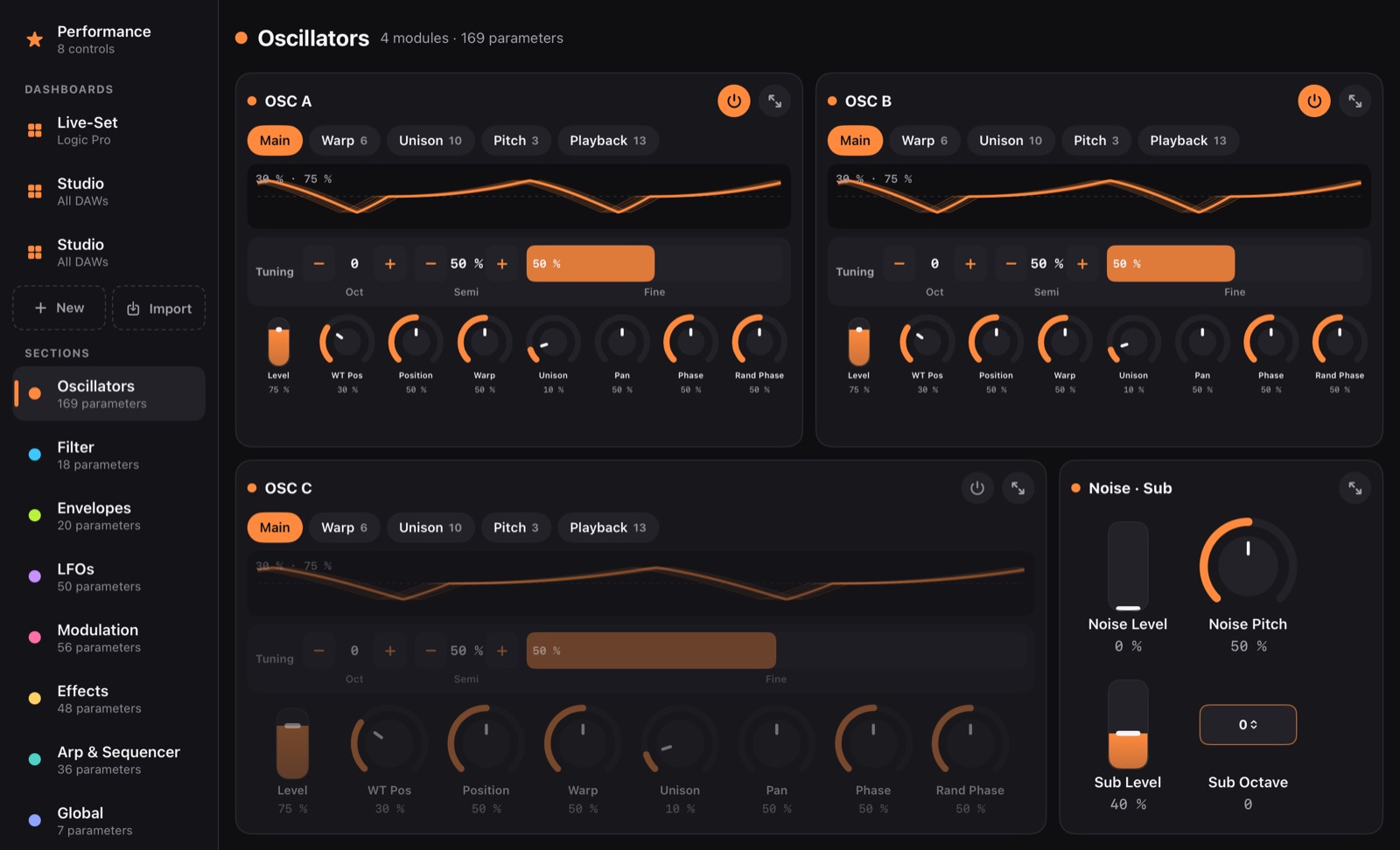Screen dimensions: 1400x850
Task: Click OSC A Level fader
Action: click(x=278, y=342)
